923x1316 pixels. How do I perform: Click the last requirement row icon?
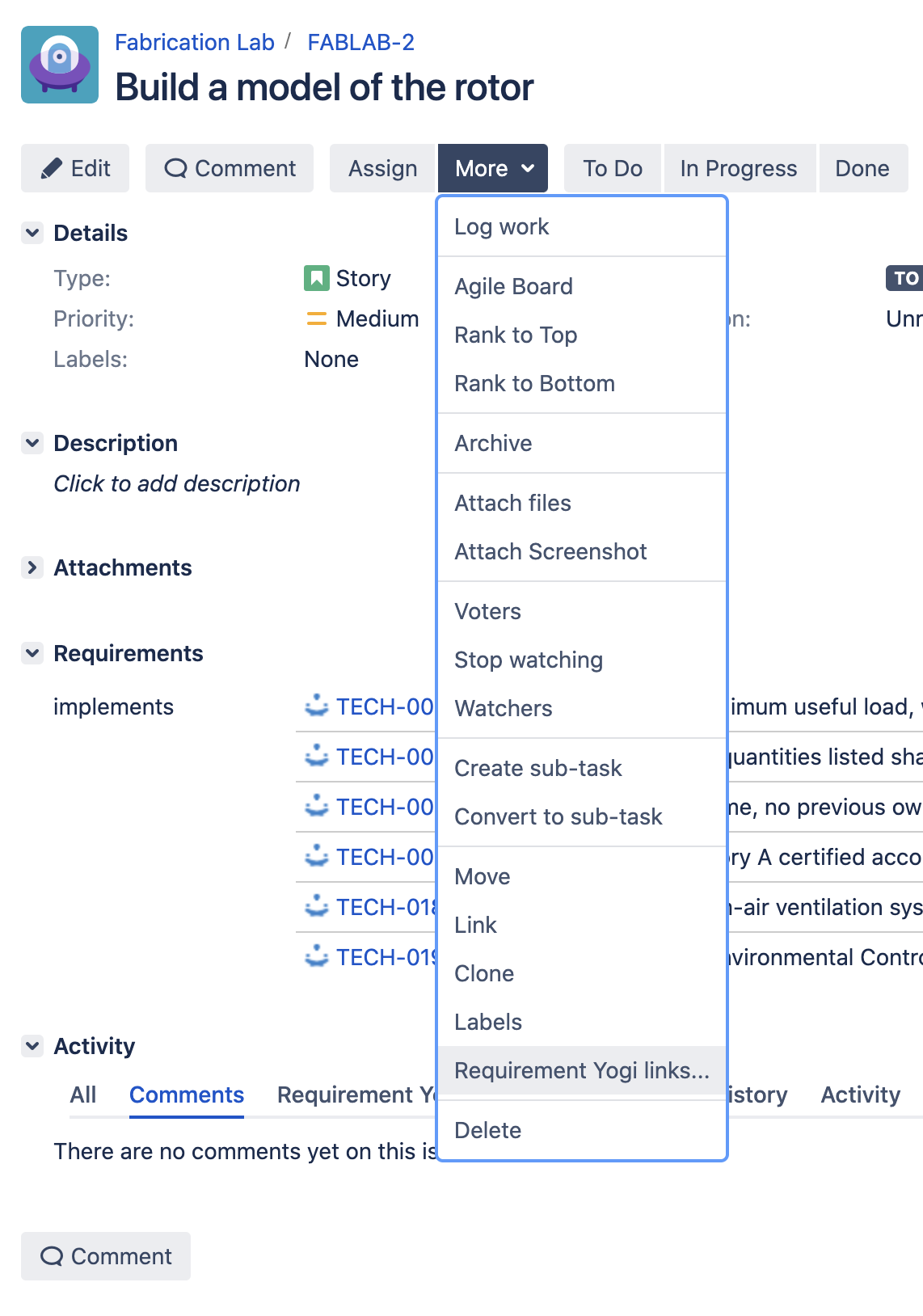(316, 957)
